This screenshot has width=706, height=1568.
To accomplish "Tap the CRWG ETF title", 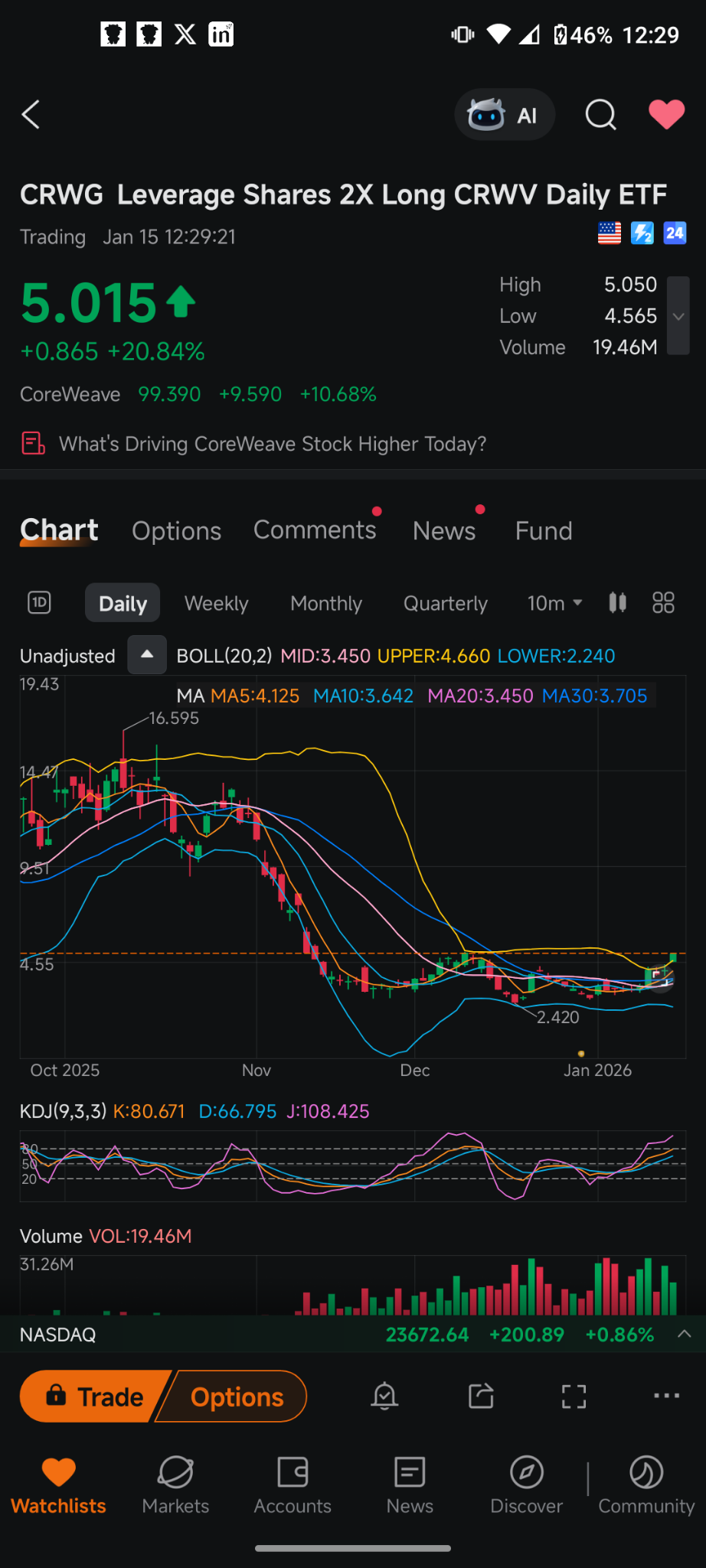I will click(343, 194).
